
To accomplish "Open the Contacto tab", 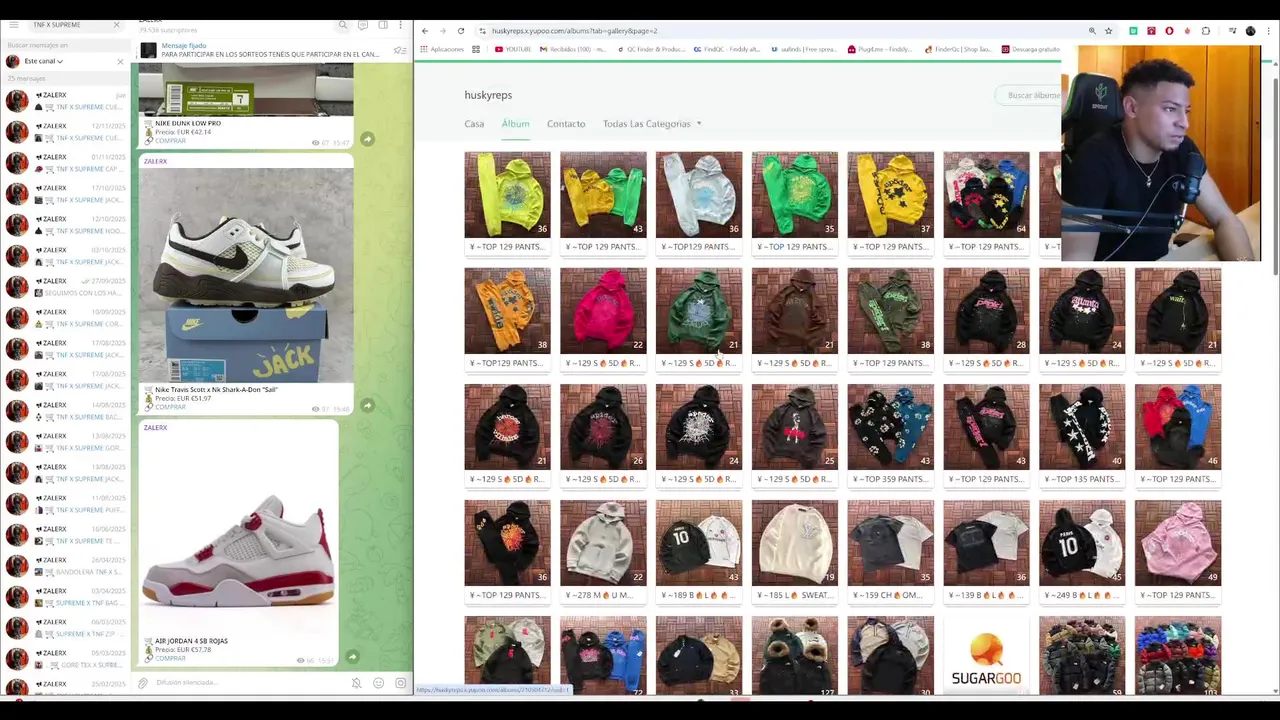I will pos(566,124).
